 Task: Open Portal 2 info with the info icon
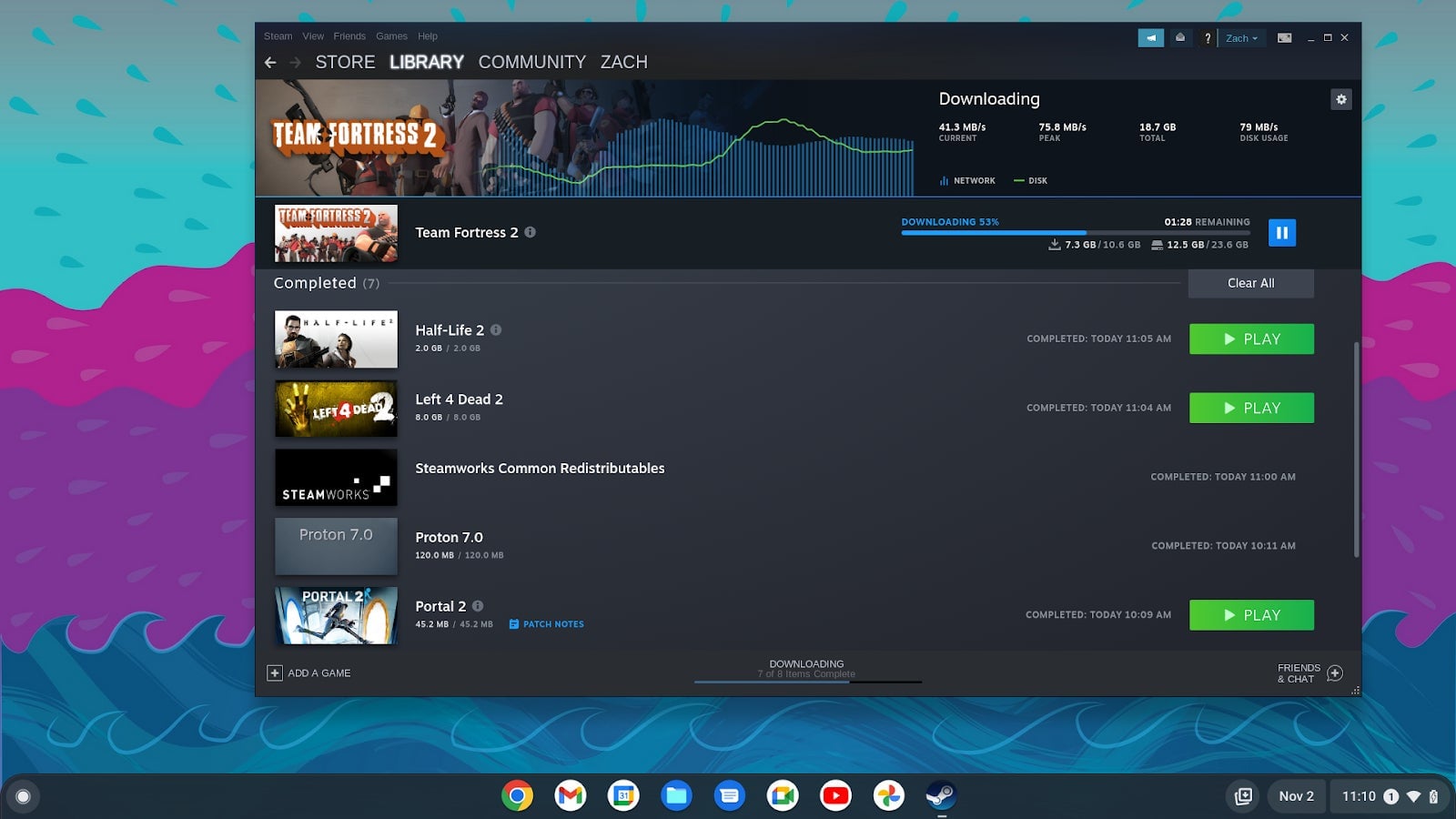coord(479,606)
